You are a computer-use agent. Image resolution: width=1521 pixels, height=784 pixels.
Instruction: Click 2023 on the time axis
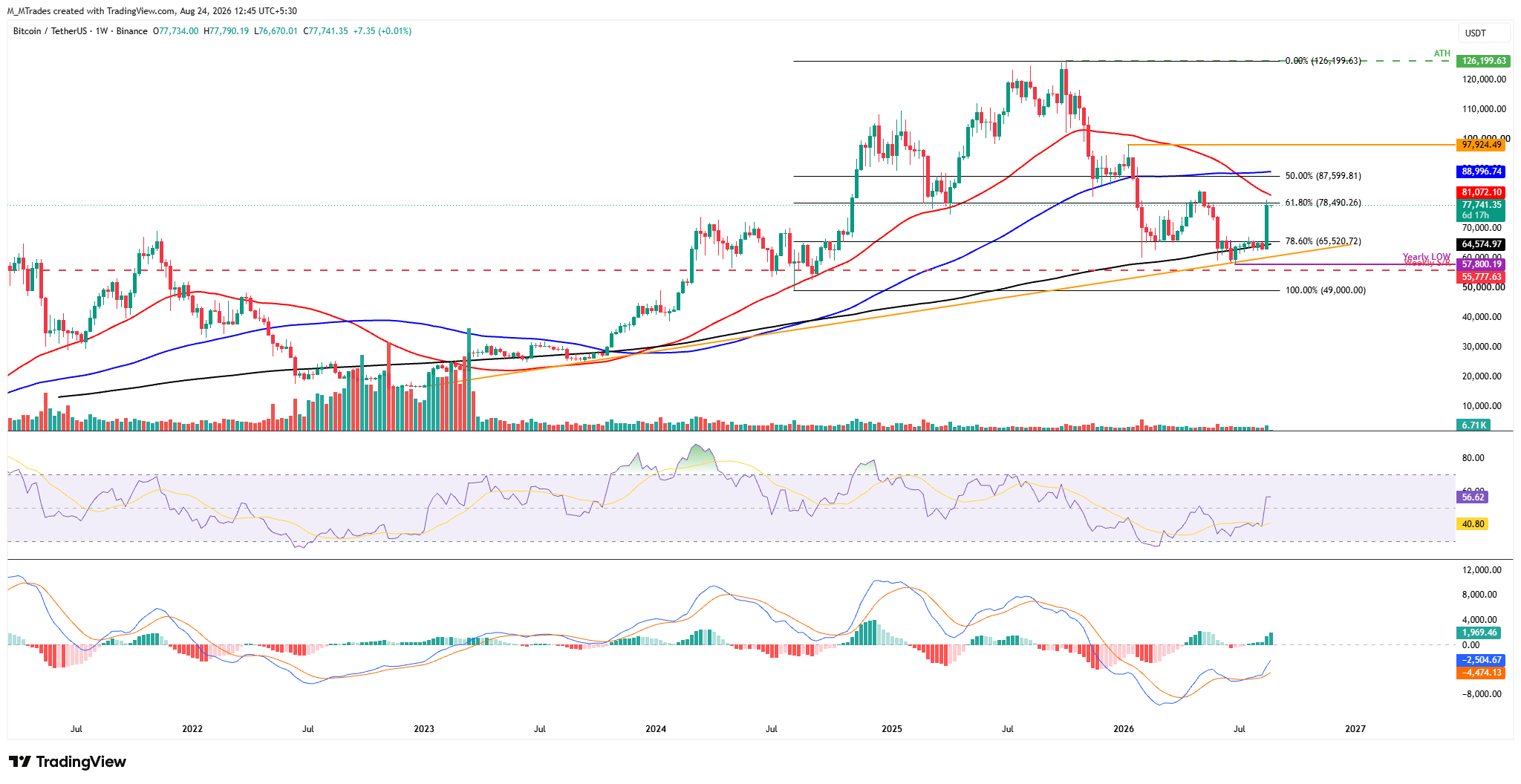click(424, 729)
